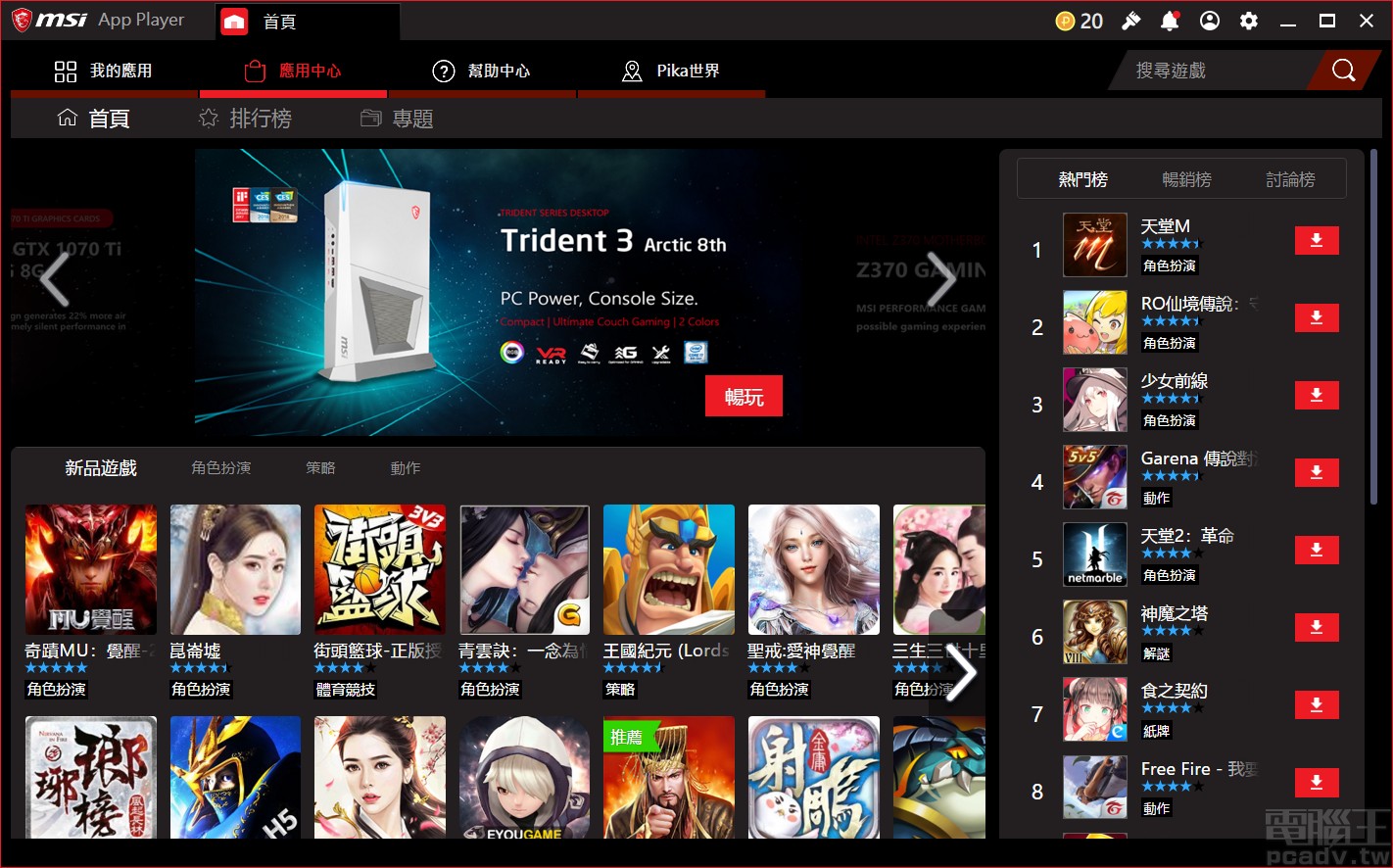Open netmarble 天堂2 app icon
Image resolution: width=1393 pixels, height=868 pixels.
coord(1095,555)
